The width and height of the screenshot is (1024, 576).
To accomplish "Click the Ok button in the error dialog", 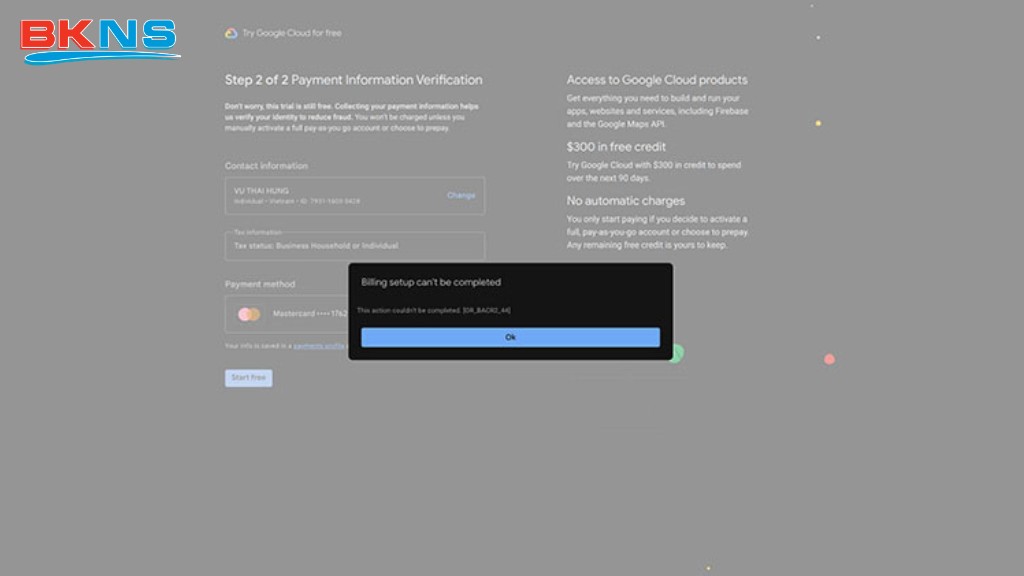I will coord(510,337).
